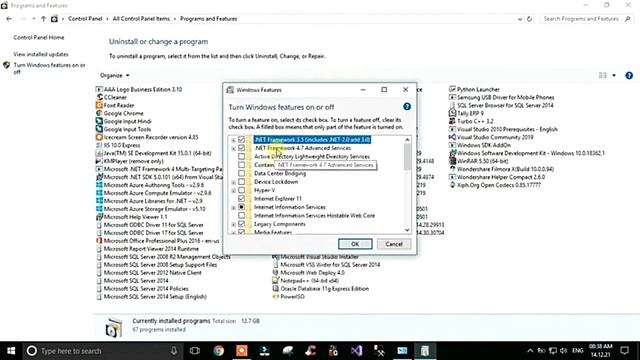Enable Data Center Bridging checkbox
Viewport: 640px width, 360px height.
[241, 173]
